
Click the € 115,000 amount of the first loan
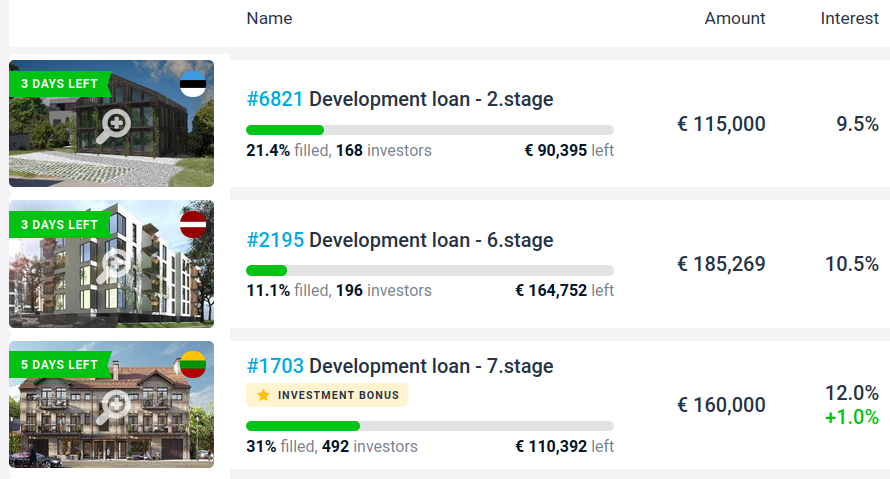(721, 124)
